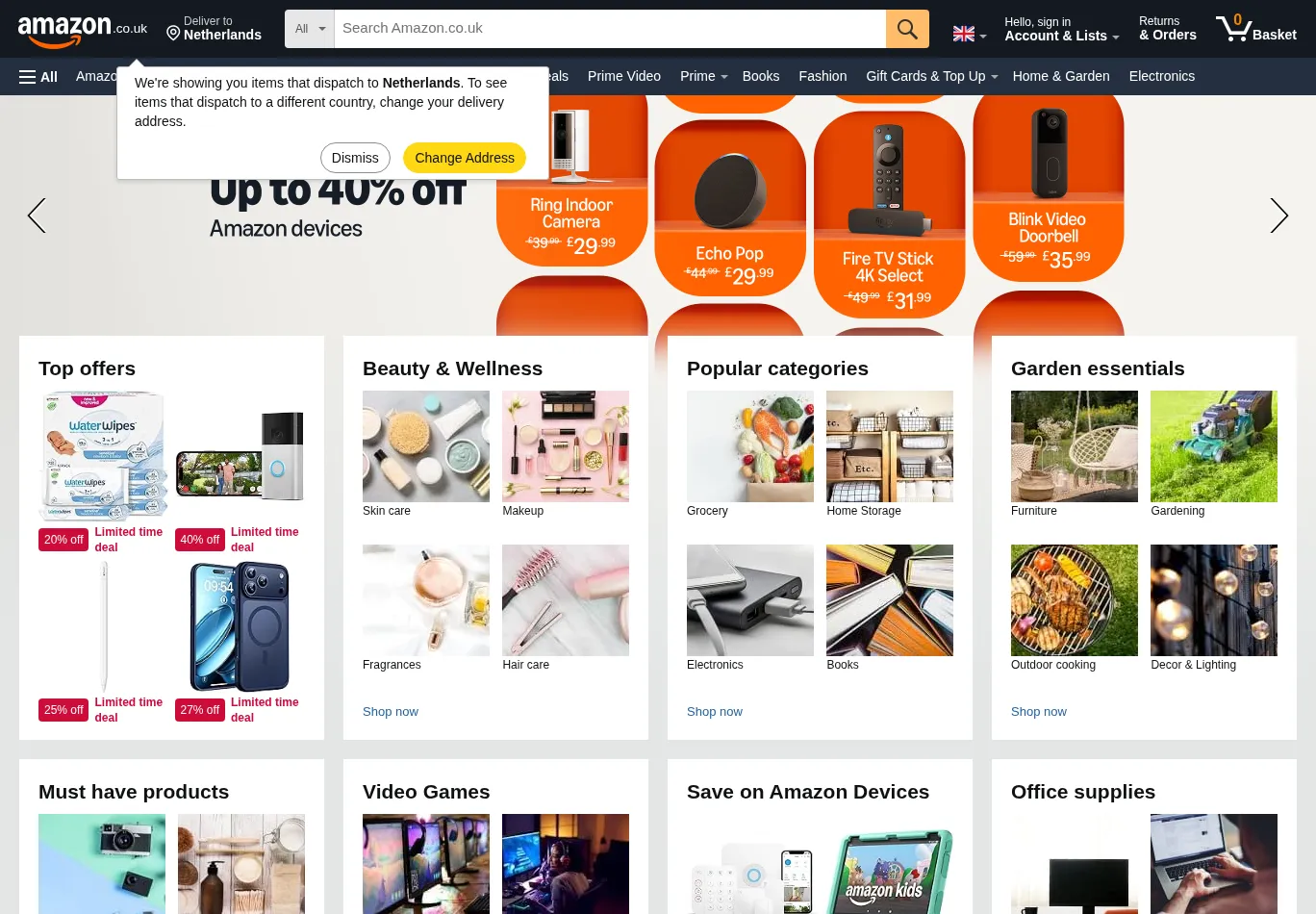The width and height of the screenshot is (1316, 914).
Task: Open the Prime Video nav item
Action: (624, 76)
